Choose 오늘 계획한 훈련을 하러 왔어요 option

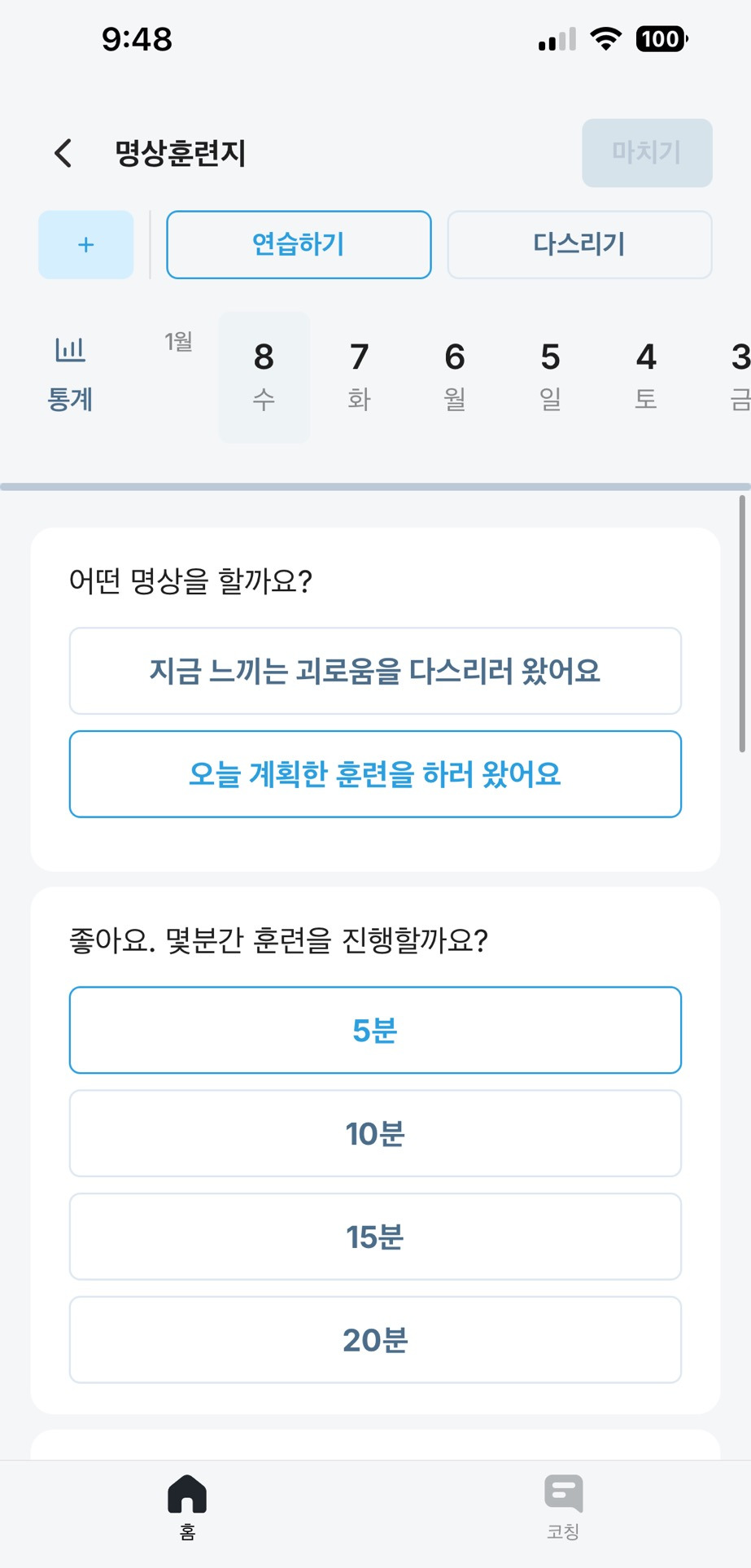click(x=375, y=774)
